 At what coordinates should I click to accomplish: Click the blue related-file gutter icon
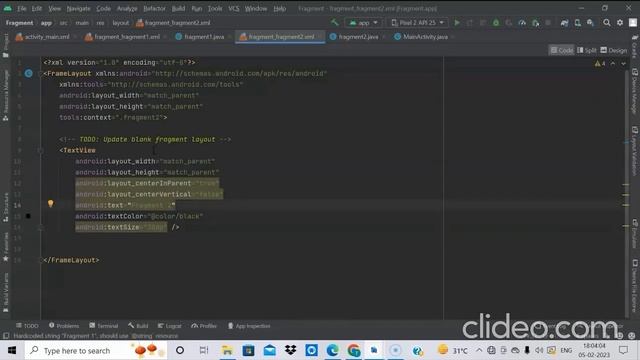coord(29,73)
